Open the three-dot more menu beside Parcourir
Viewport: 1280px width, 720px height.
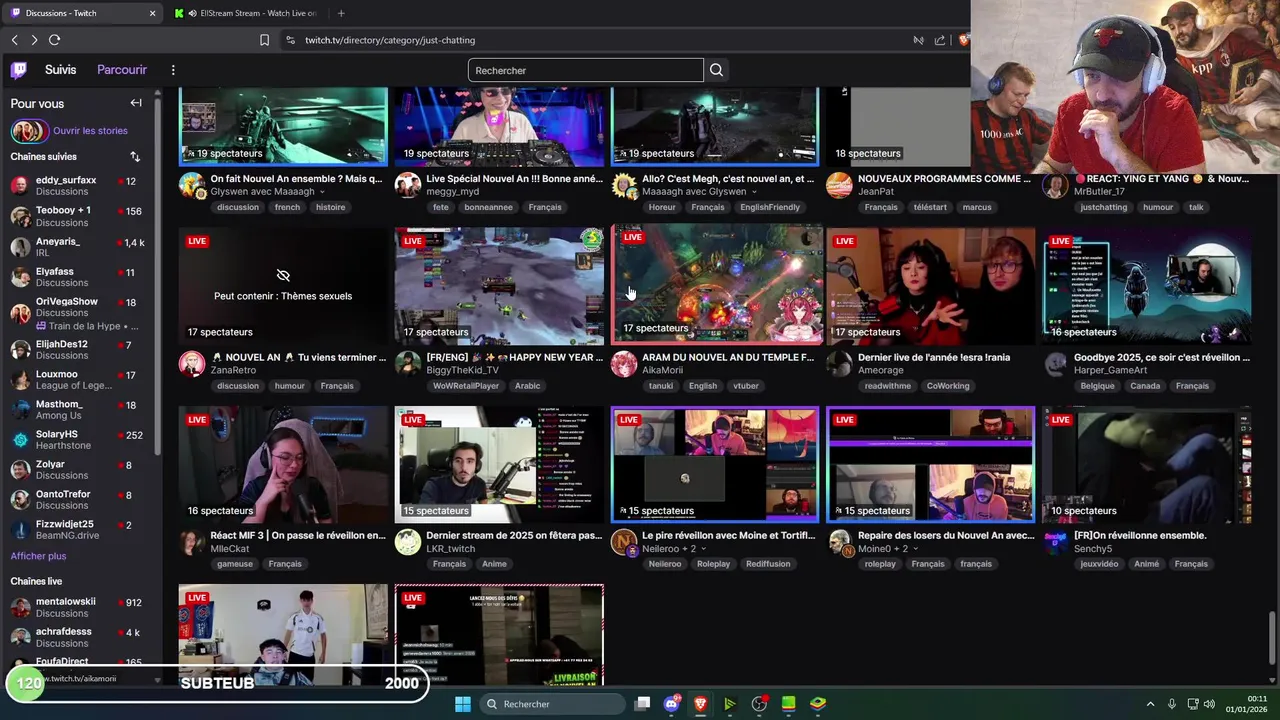click(173, 70)
